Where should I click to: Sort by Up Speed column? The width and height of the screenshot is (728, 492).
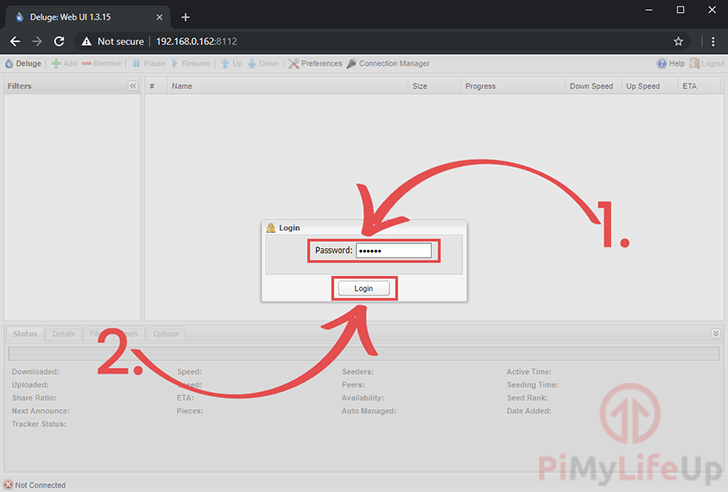(650, 86)
